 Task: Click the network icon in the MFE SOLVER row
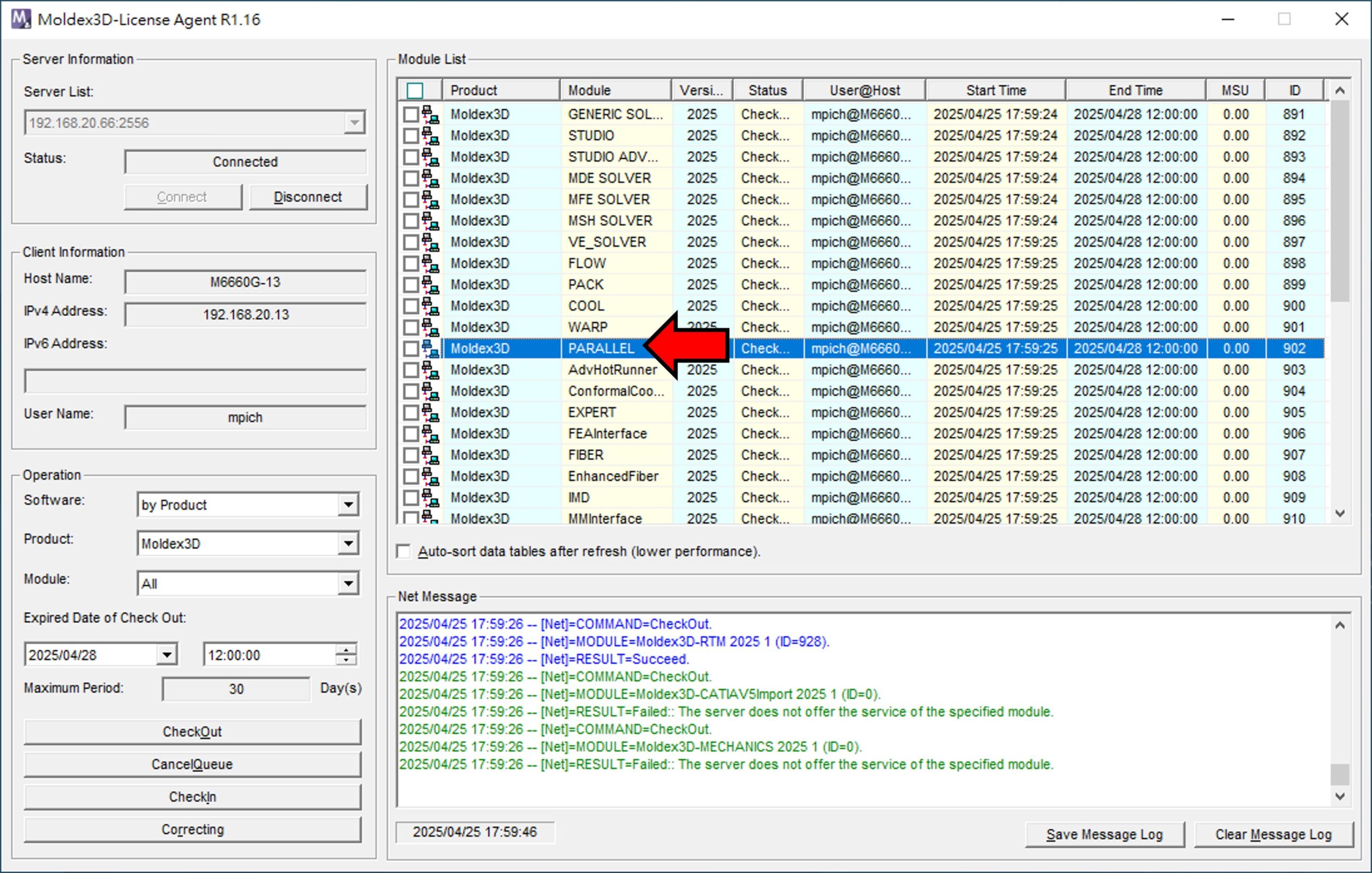[430, 199]
